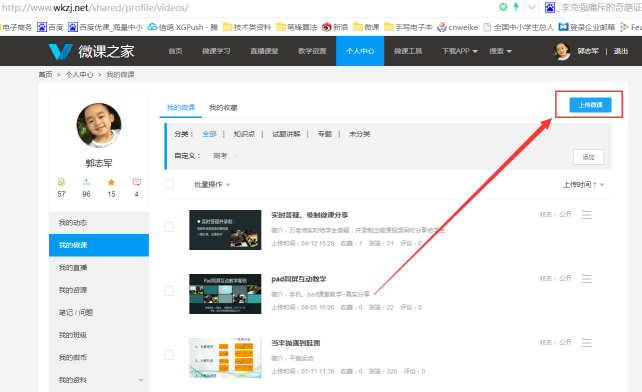Open 微课学习 in top navigation
This screenshot has height=392, width=642.
point(216,51)
